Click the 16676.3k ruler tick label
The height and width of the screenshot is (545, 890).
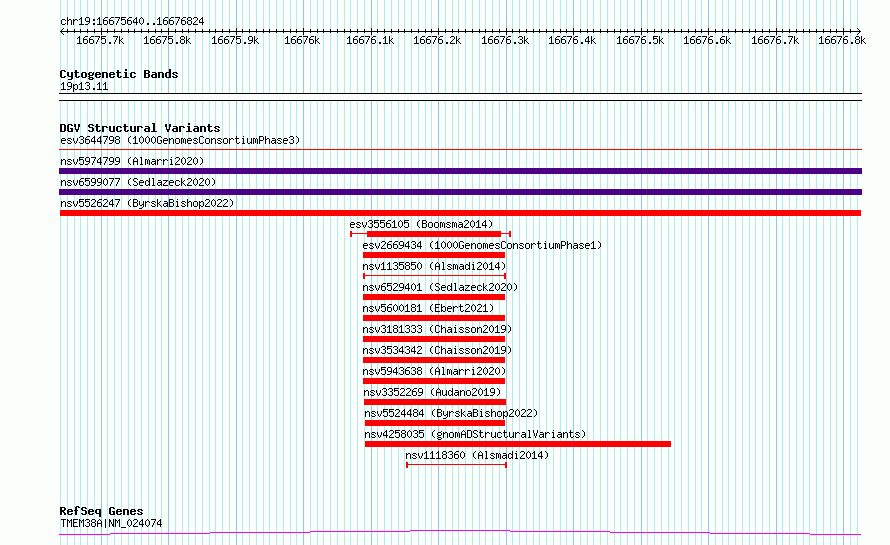point(505,40)
